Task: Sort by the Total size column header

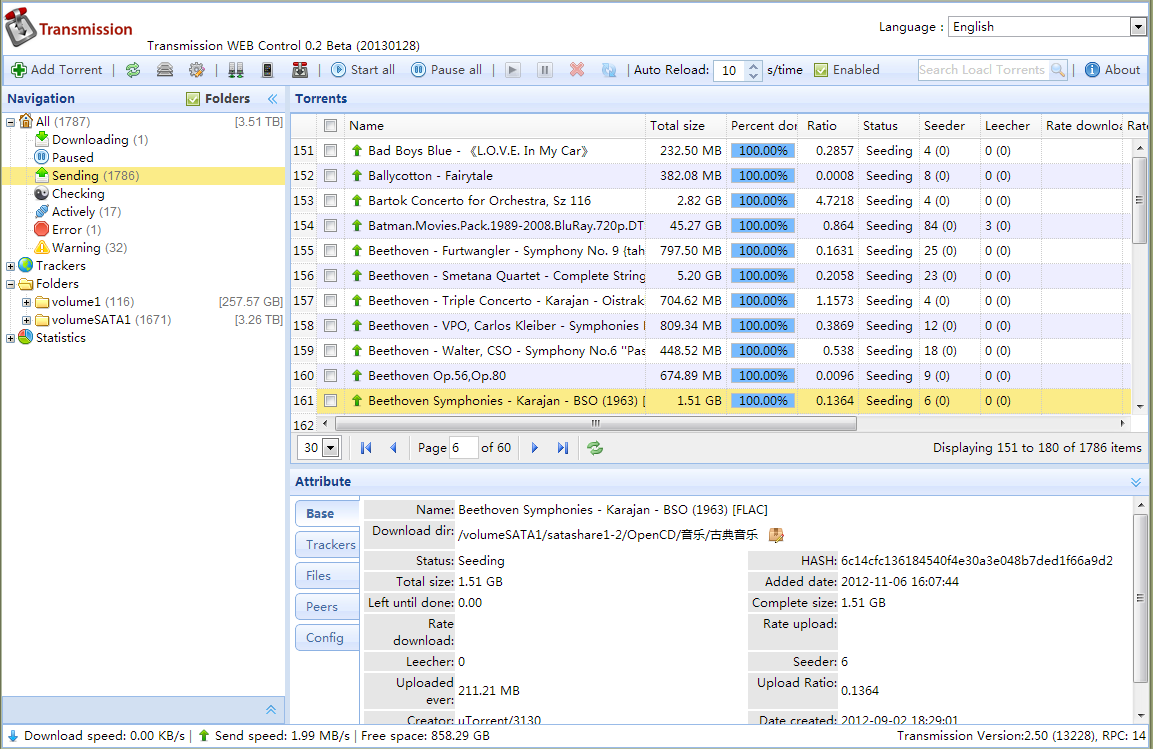Action: 685,126
